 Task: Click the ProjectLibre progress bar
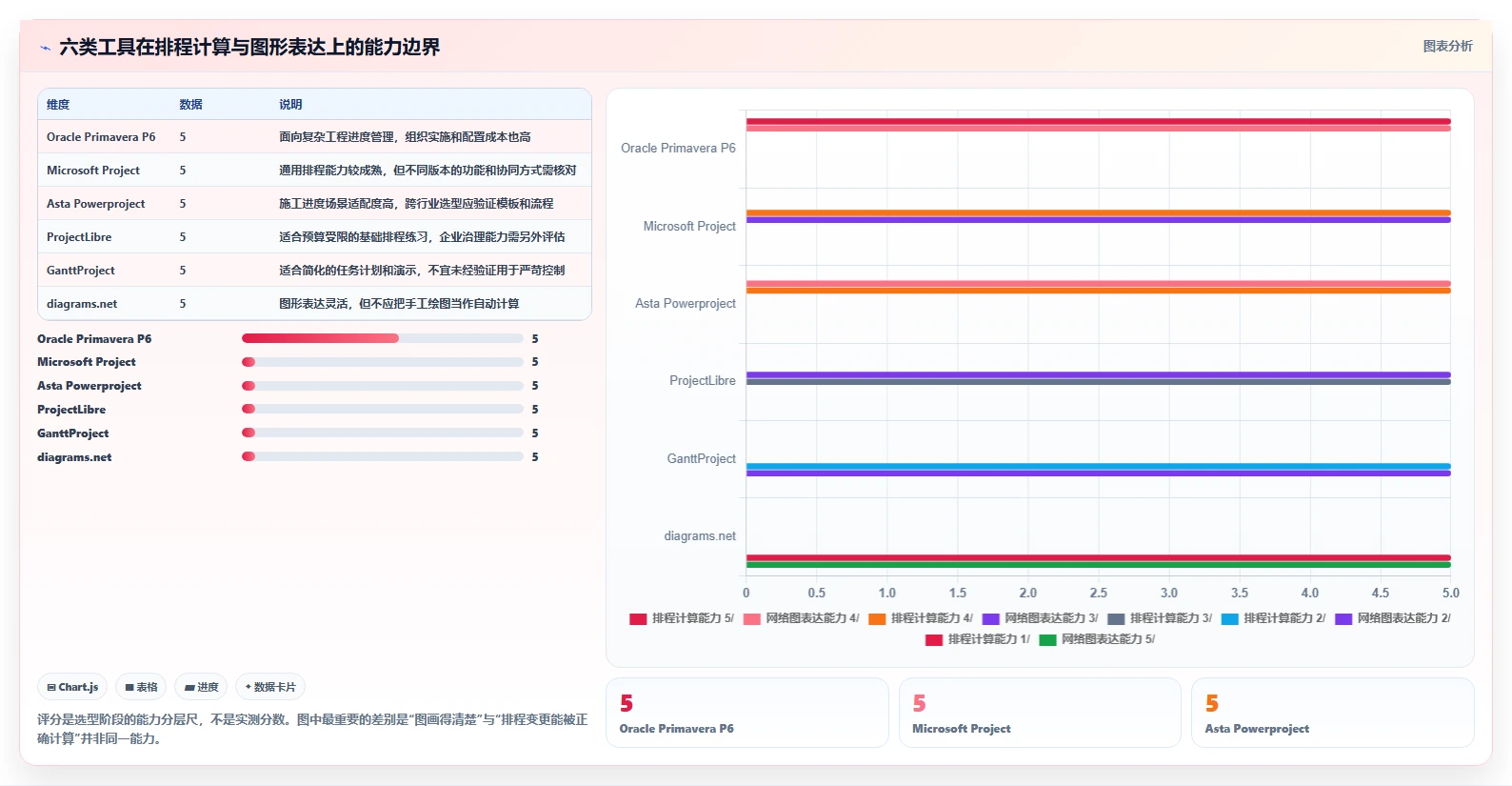(383, 409)
